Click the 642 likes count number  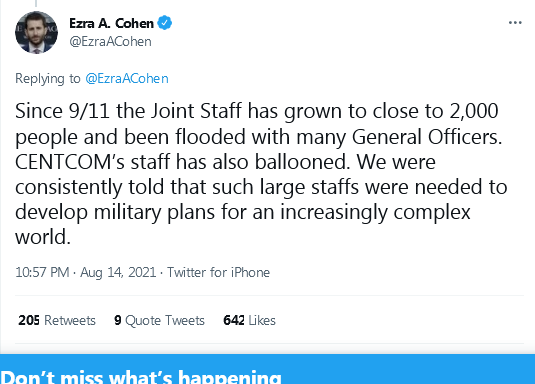pos(234,320)
